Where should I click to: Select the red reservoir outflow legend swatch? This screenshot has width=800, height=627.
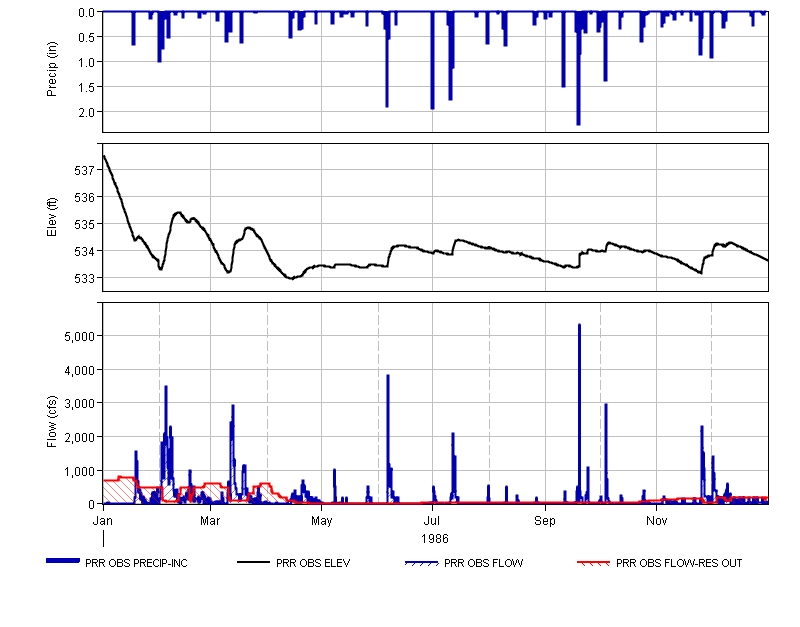pyautogui.click(x=593, y=563)
